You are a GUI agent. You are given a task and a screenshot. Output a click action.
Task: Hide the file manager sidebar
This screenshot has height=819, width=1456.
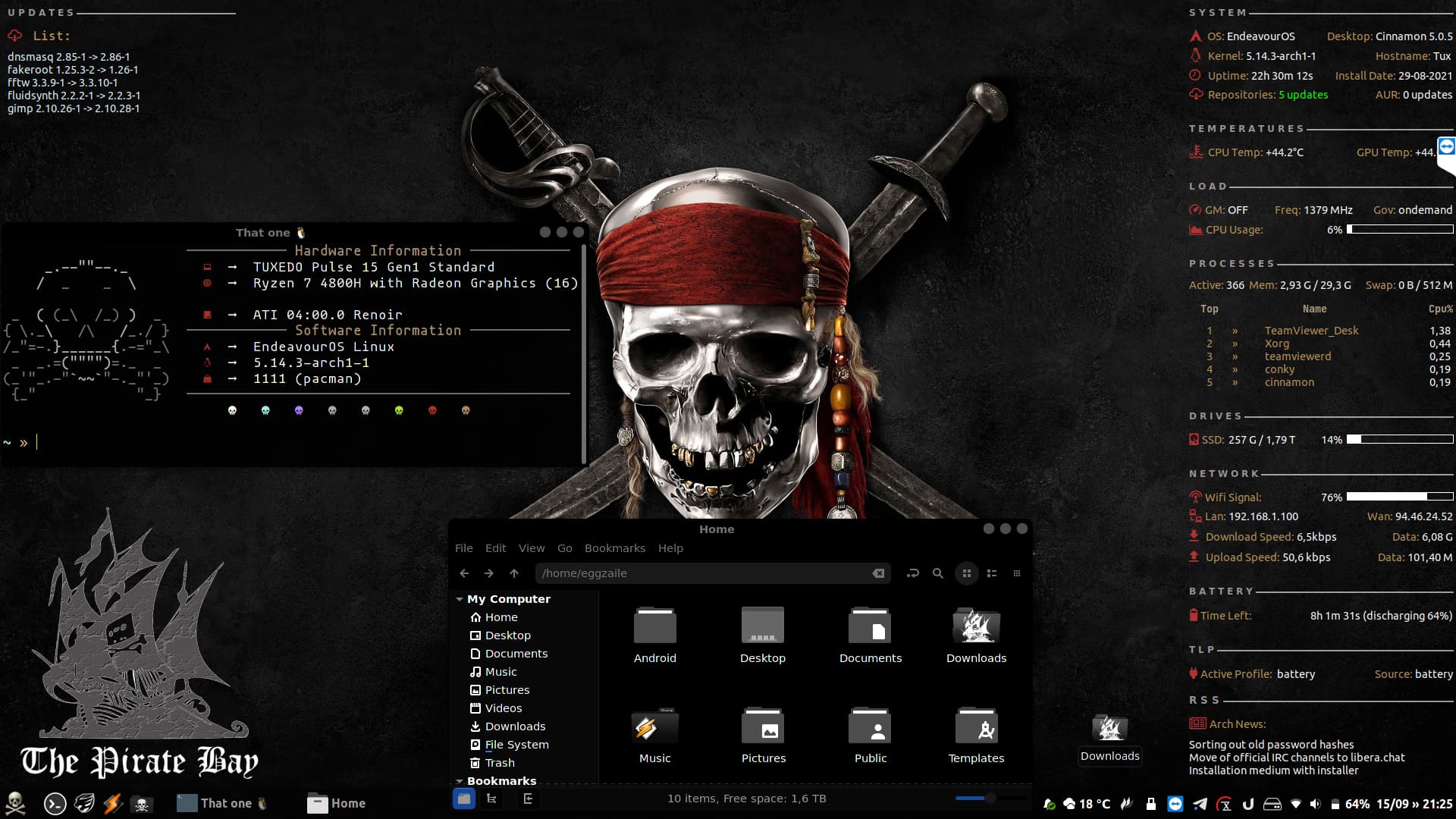point(528,799)
